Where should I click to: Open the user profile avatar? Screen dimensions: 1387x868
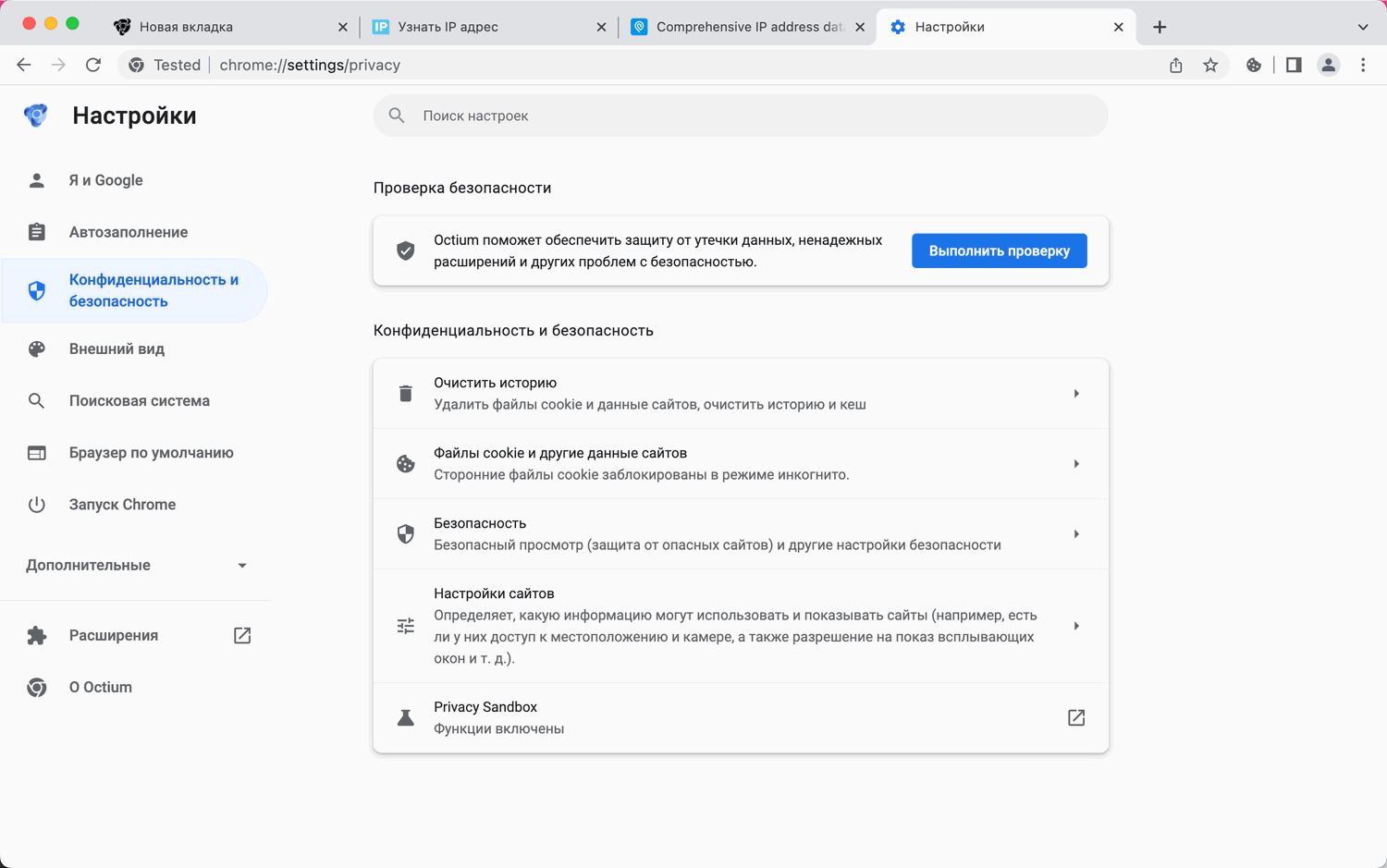(1328, 65)
